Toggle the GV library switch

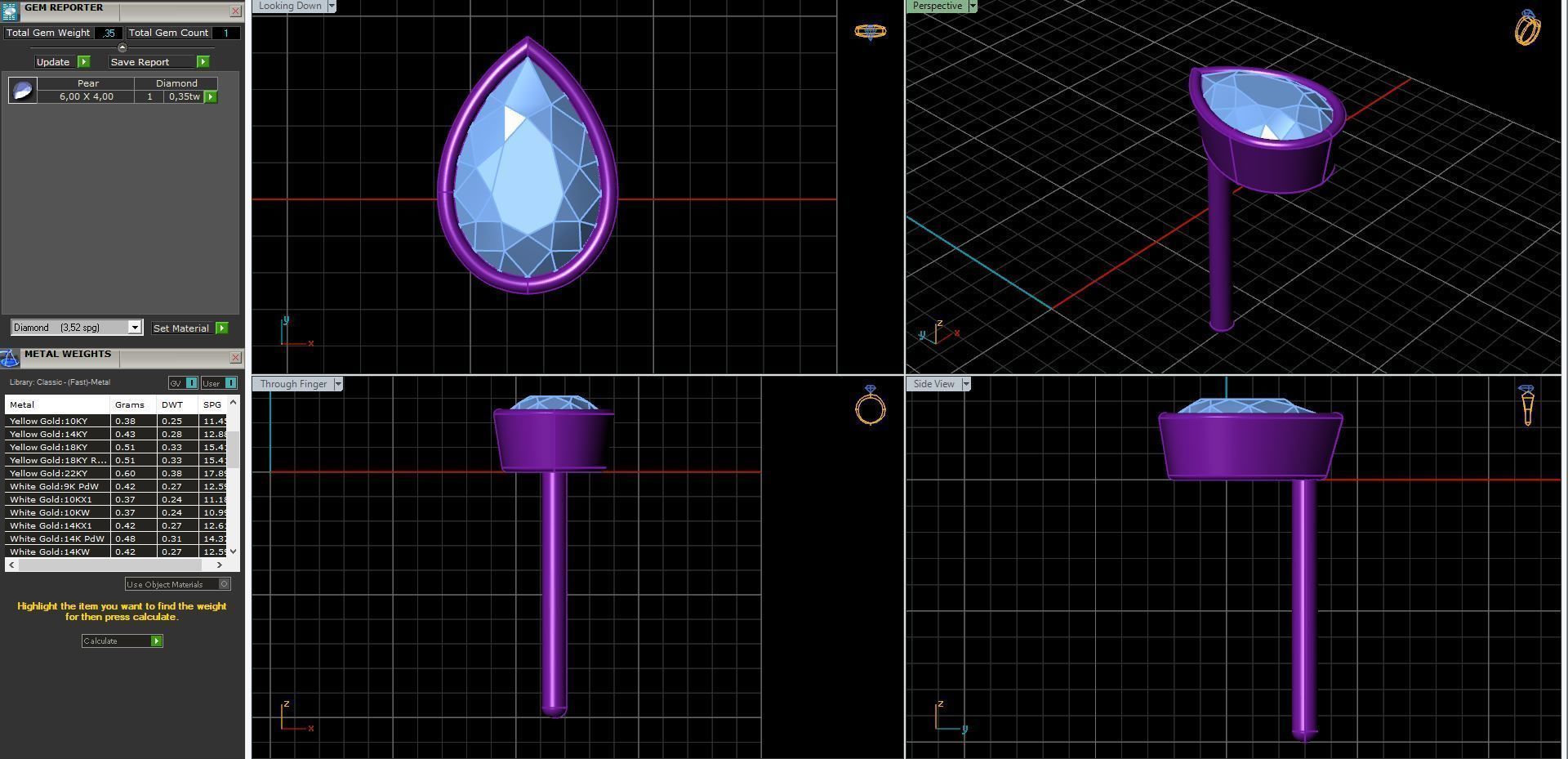pos(183,383)
